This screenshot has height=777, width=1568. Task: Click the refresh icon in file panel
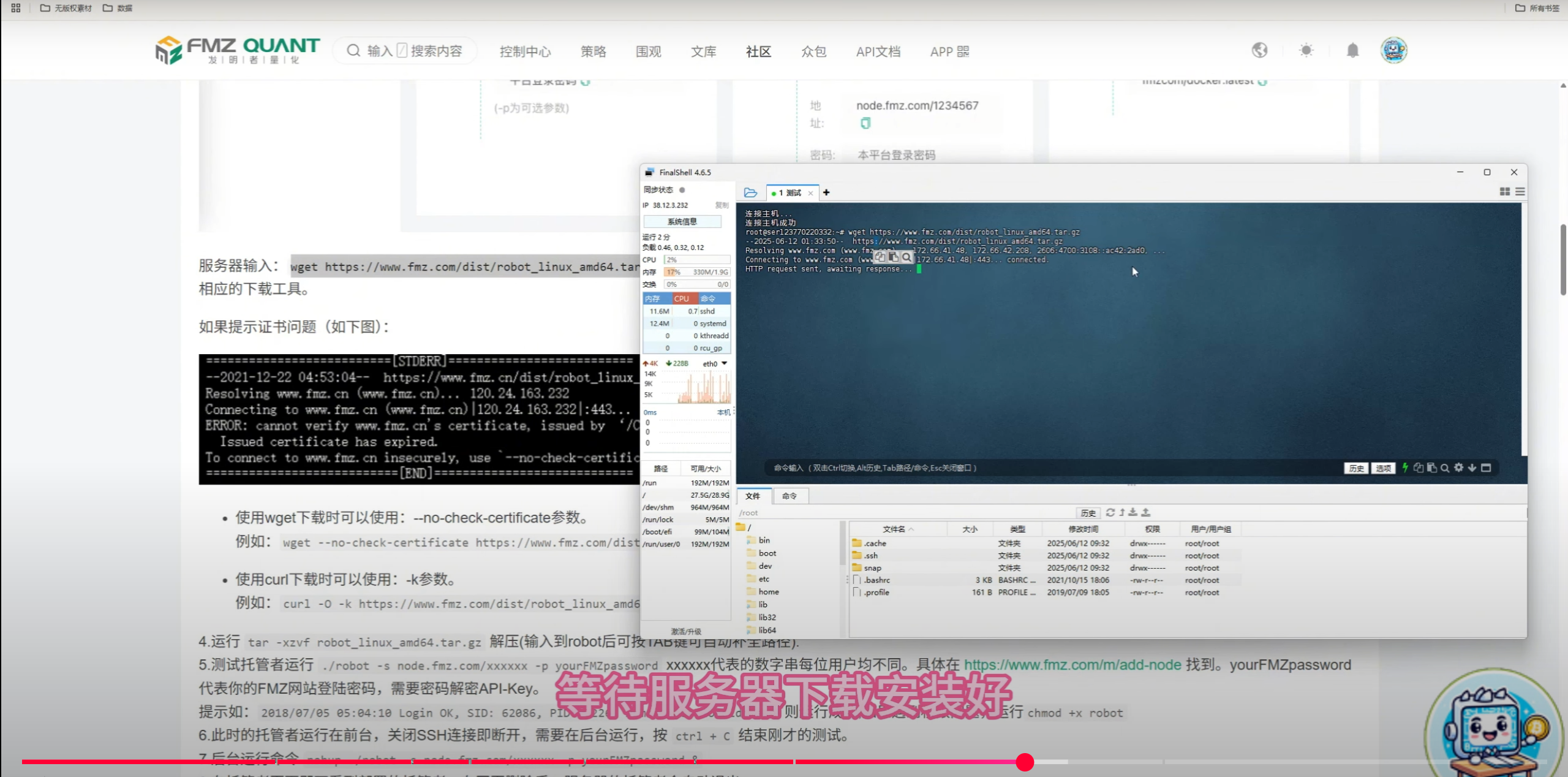(1110, 512)
